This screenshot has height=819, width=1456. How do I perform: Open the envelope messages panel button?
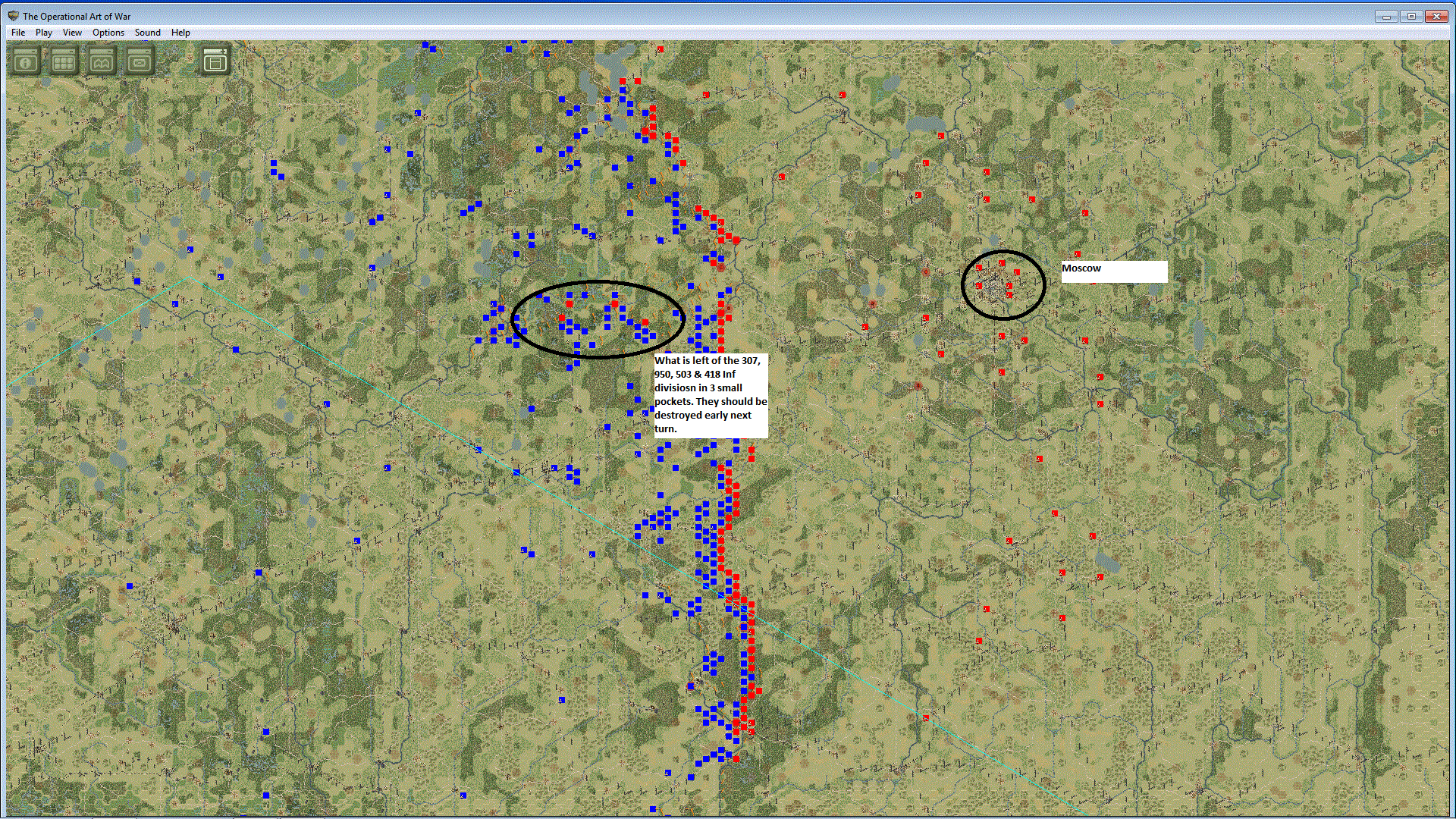pyautogui.click(x=140, y=61)
